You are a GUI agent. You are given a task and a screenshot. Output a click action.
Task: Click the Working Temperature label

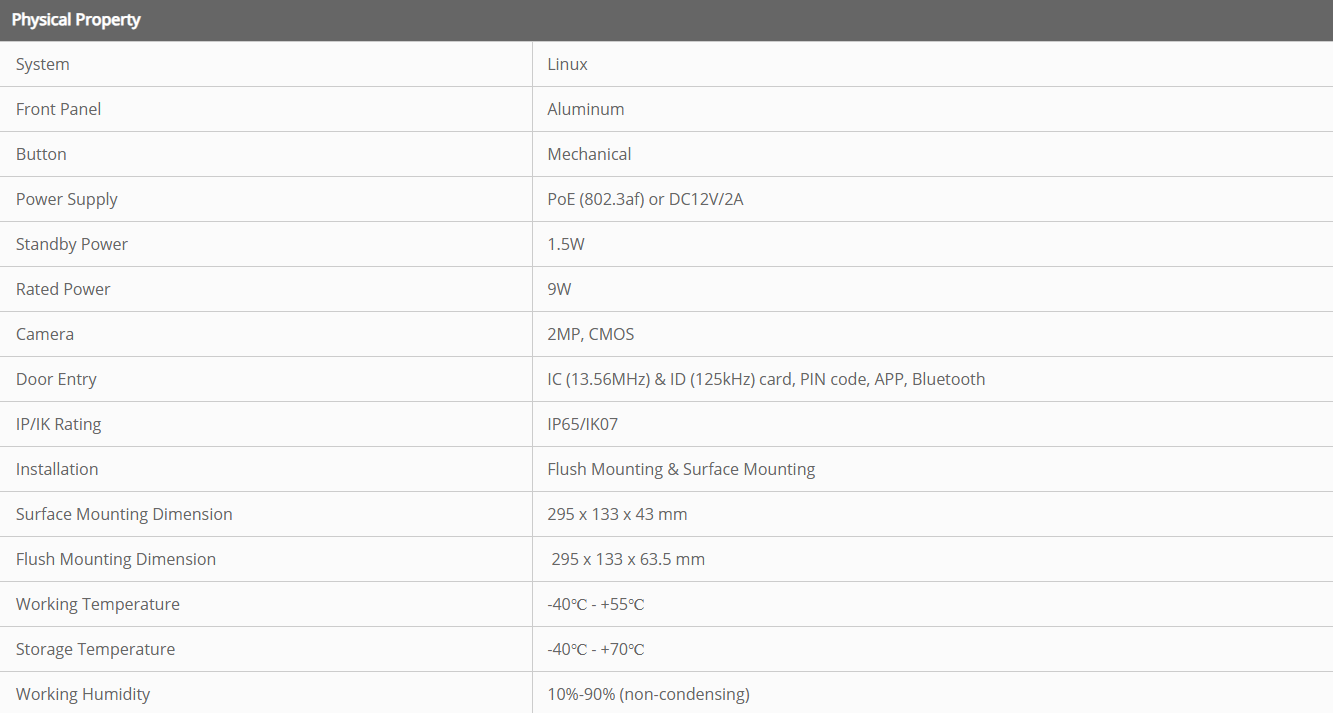98,604
